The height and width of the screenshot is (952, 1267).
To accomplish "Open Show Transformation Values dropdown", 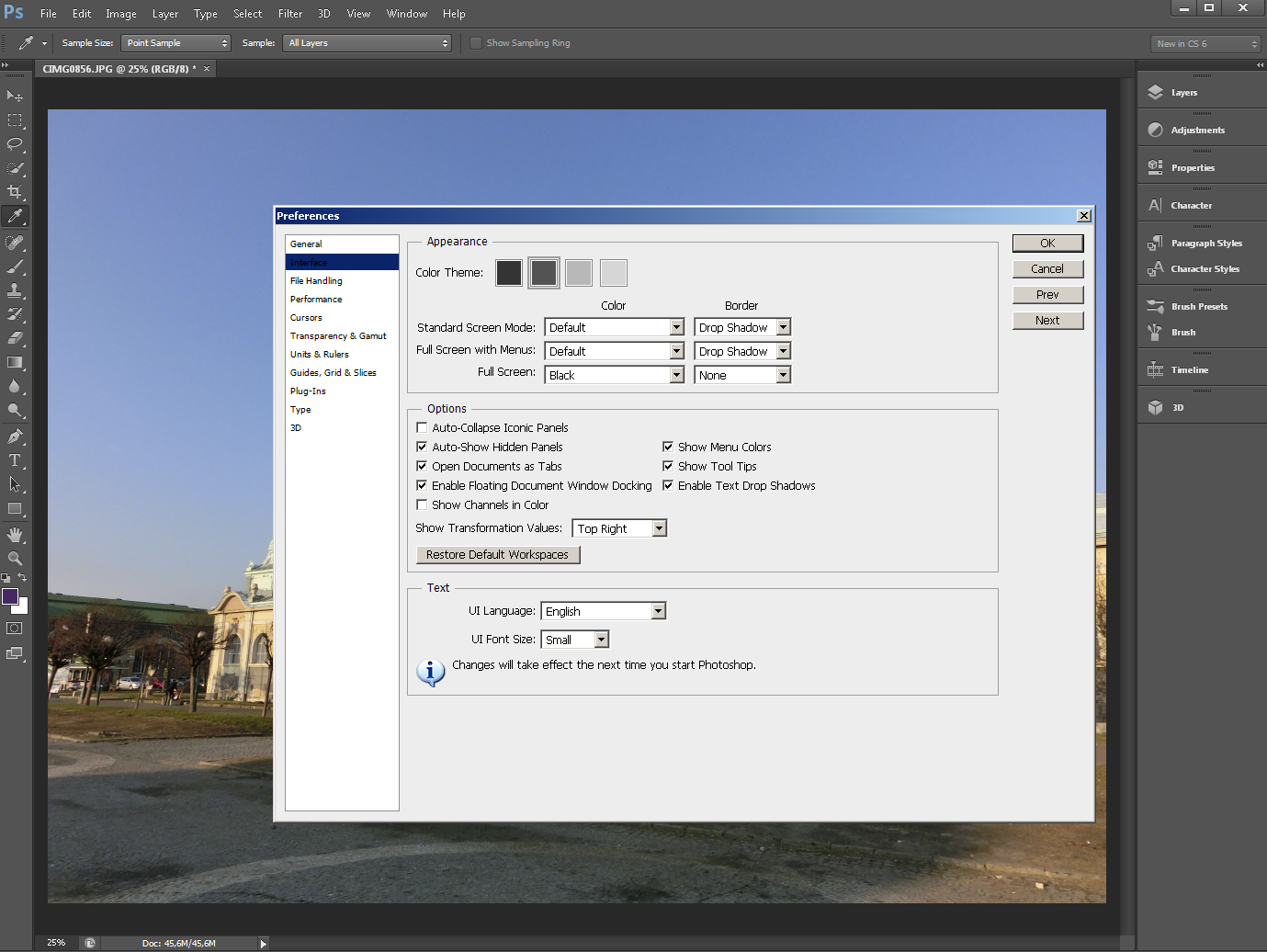I will click(619, 529).
